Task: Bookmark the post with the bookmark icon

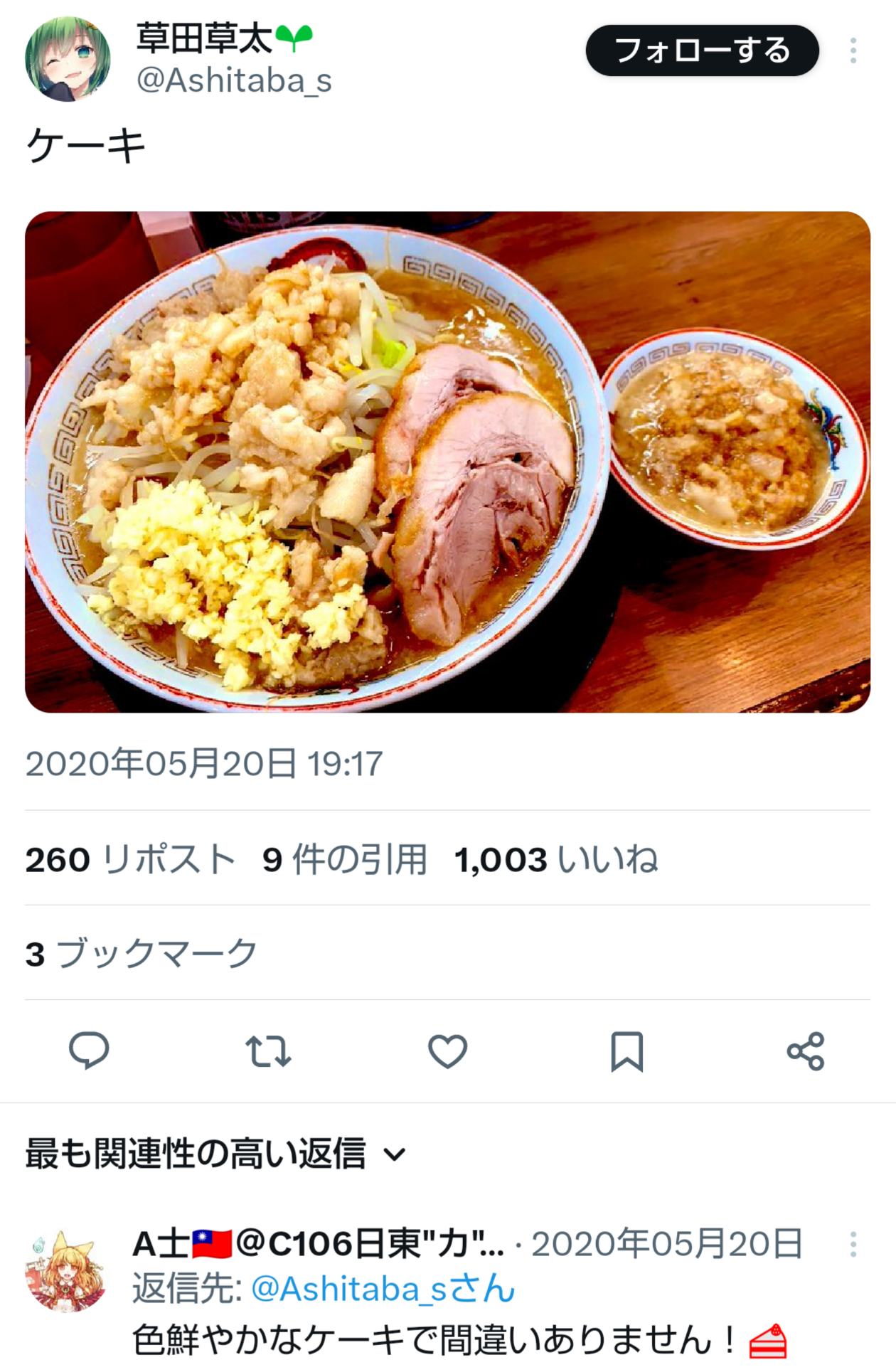Action: coord(626,1051)
